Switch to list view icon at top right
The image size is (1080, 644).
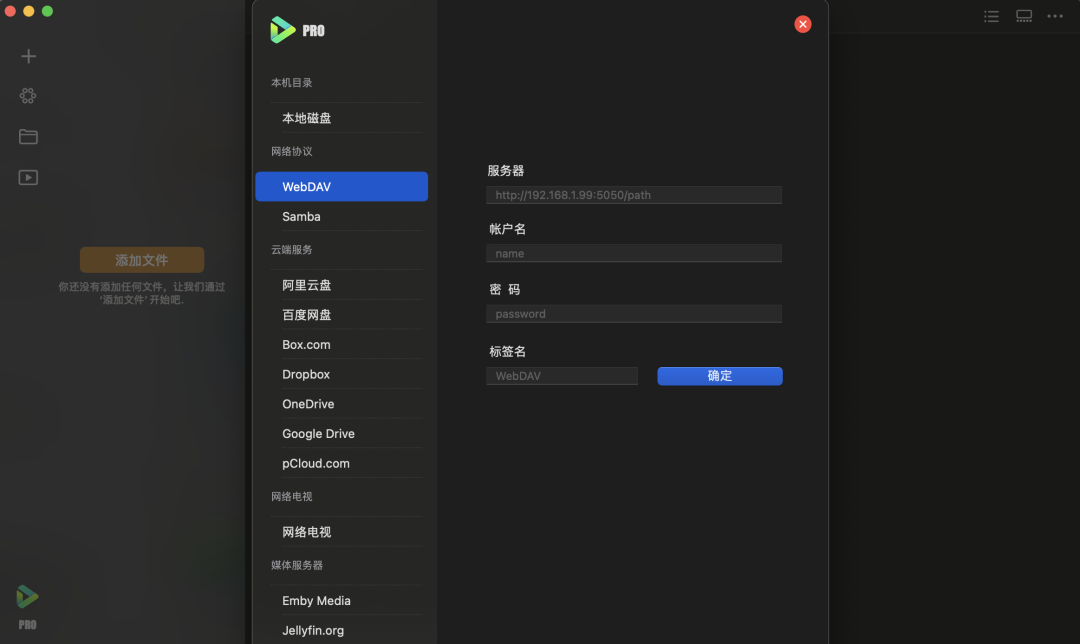click(x=991, y=16)
